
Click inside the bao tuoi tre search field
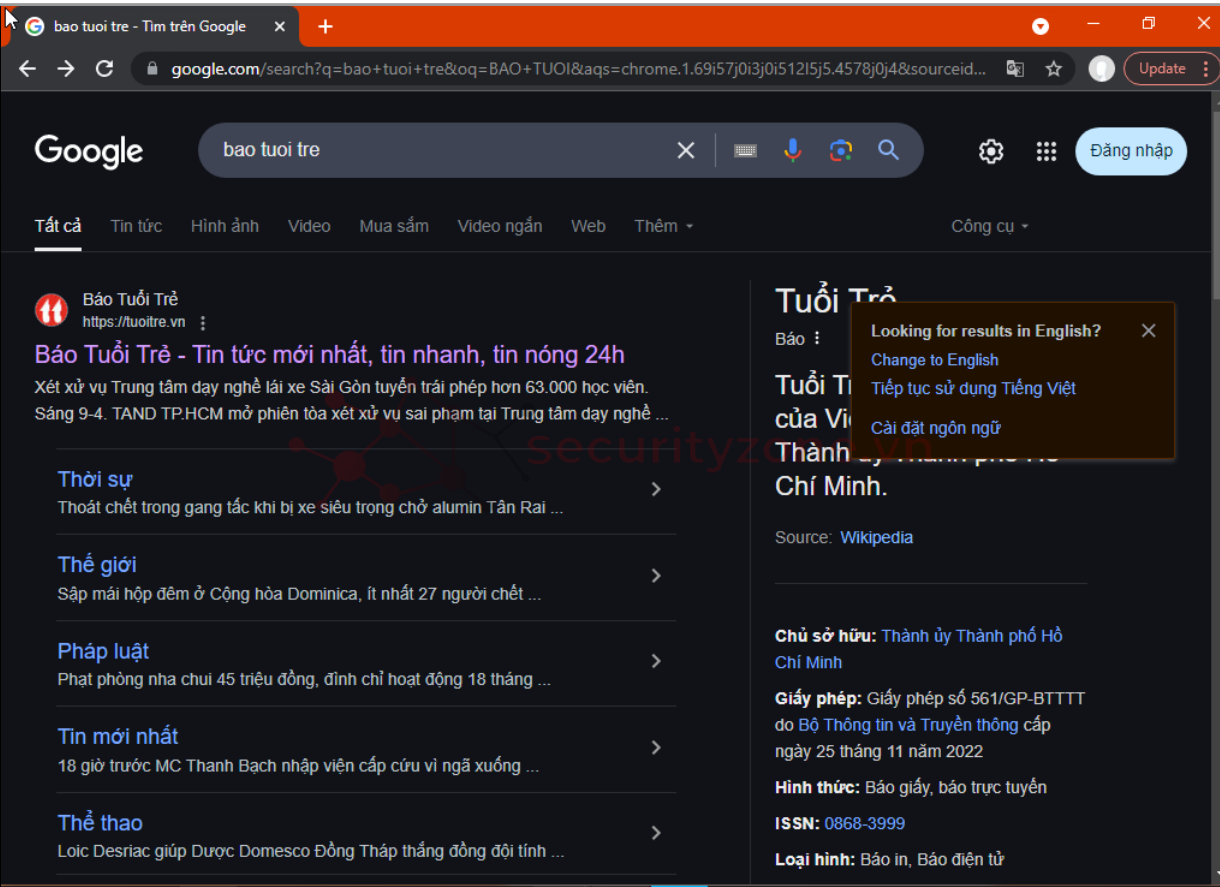tap(440, 150)
